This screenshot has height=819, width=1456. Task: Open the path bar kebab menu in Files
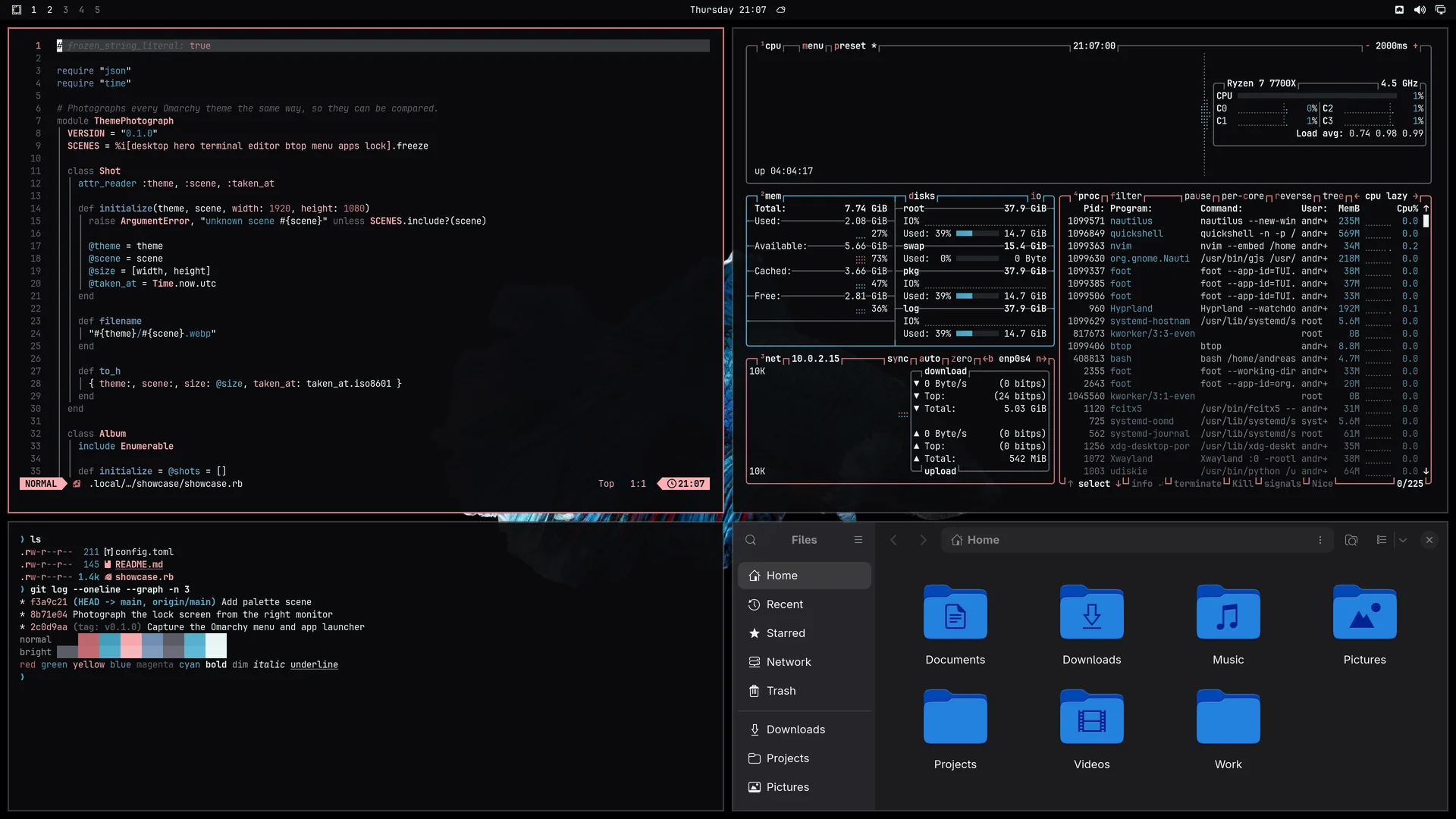(1320, 540)
